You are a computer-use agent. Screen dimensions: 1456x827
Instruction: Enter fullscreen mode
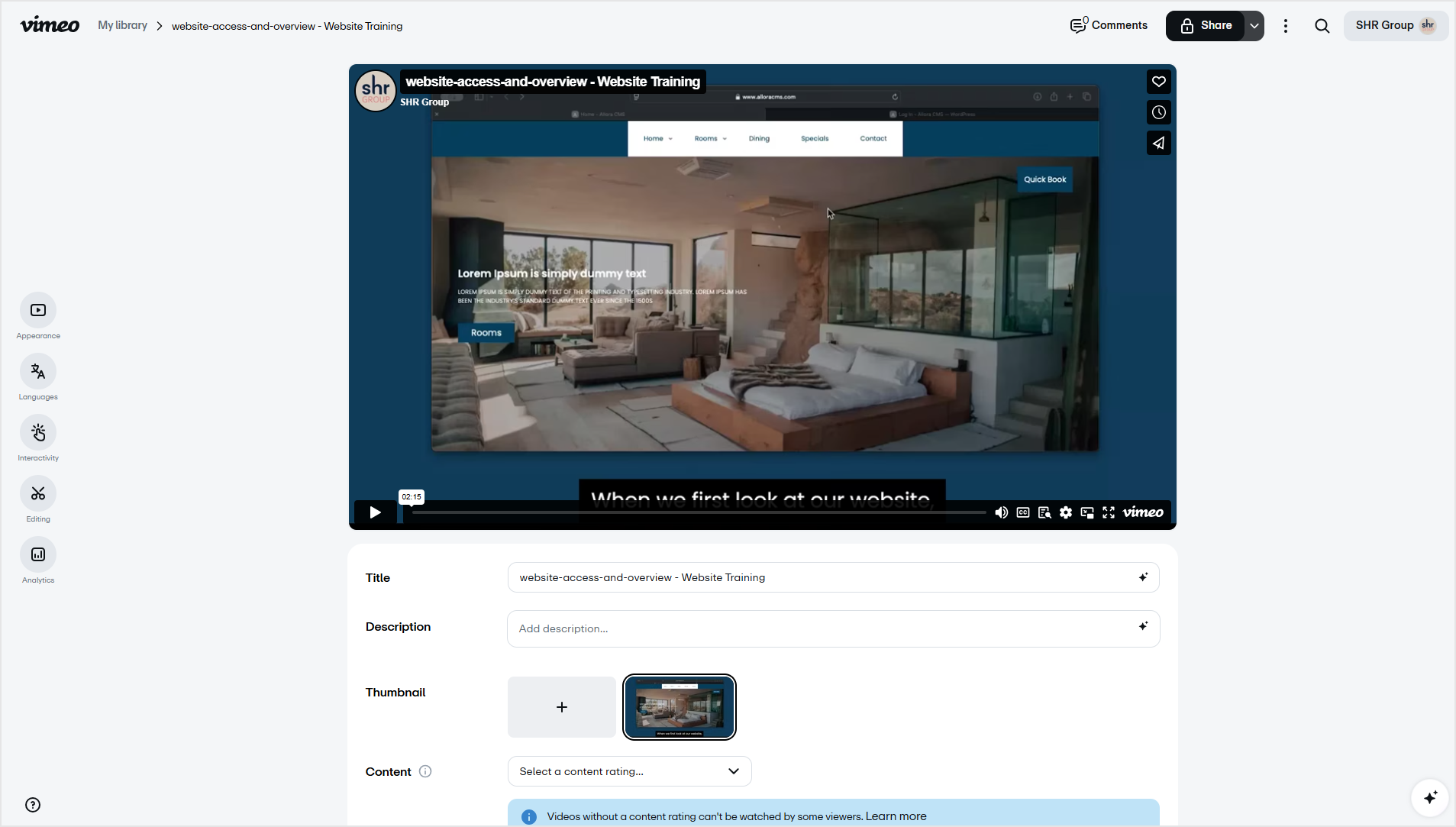[x=1109, y=512]
